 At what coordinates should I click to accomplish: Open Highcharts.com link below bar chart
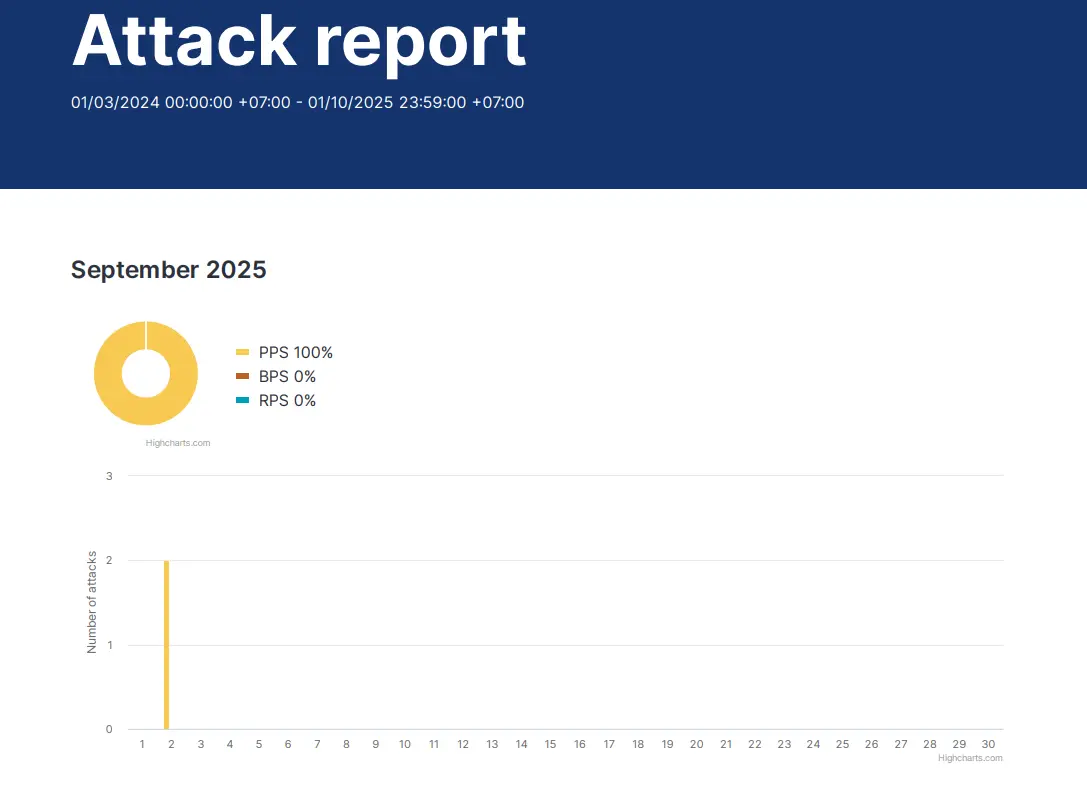[970, 758]
